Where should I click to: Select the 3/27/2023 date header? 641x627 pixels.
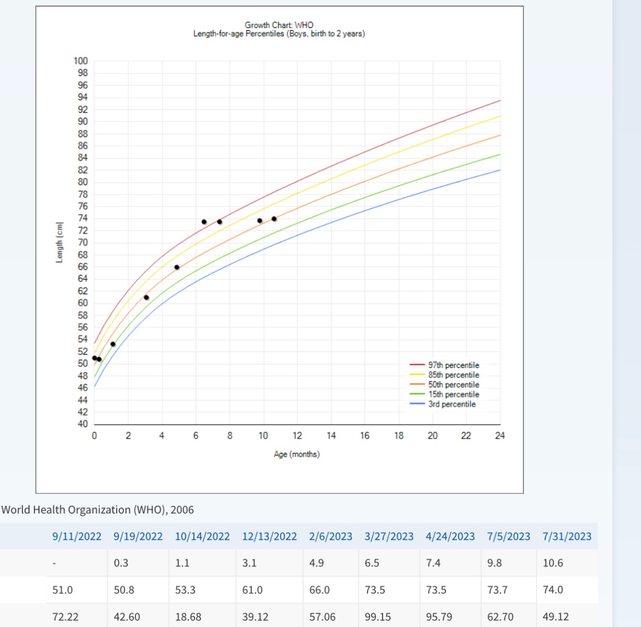click(x=389, y=536)
